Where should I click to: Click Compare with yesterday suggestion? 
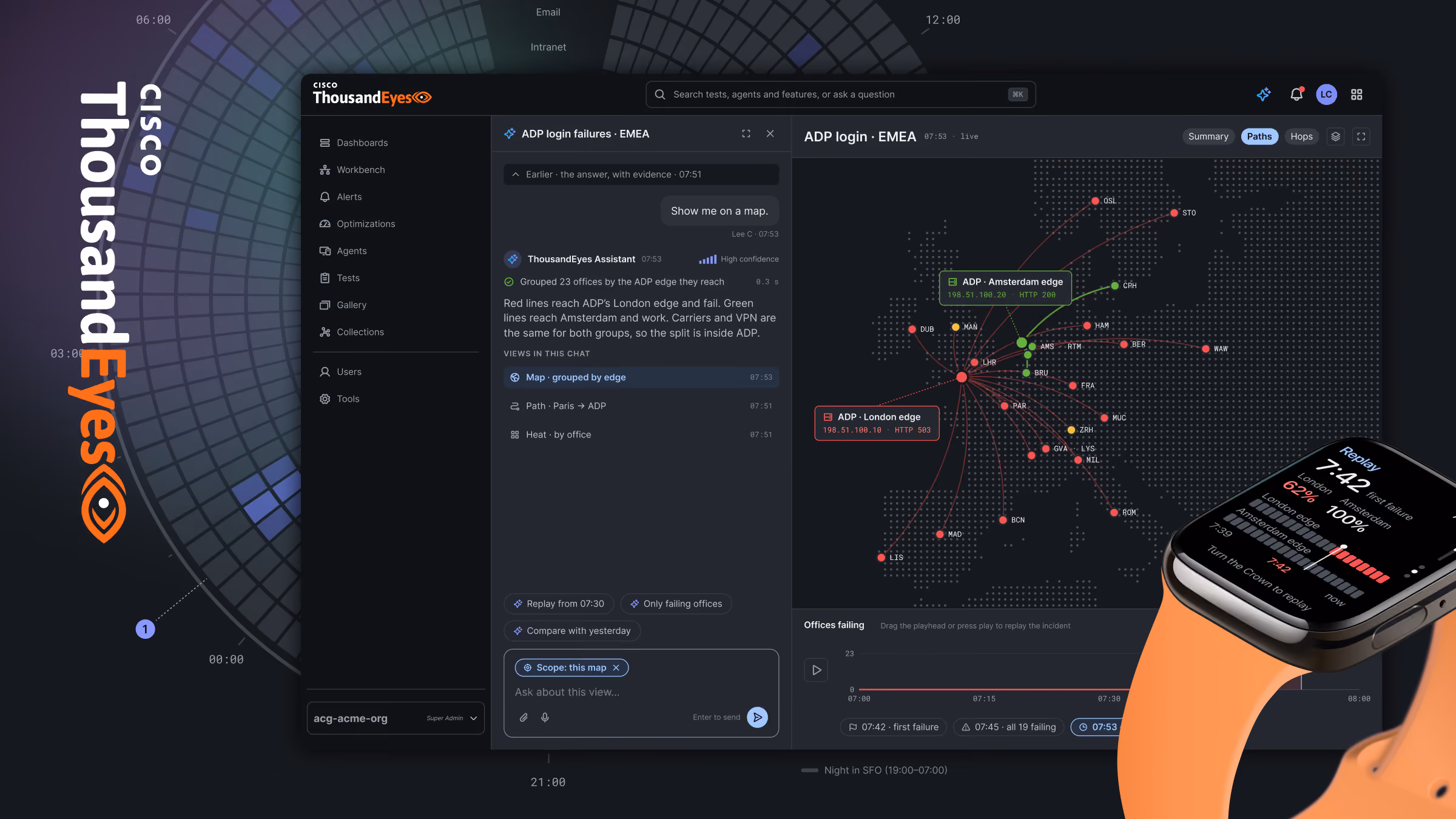coord(572,631)
